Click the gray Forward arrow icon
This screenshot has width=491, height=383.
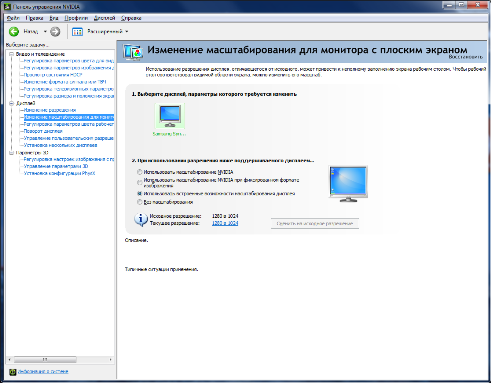tap(55, 31)
